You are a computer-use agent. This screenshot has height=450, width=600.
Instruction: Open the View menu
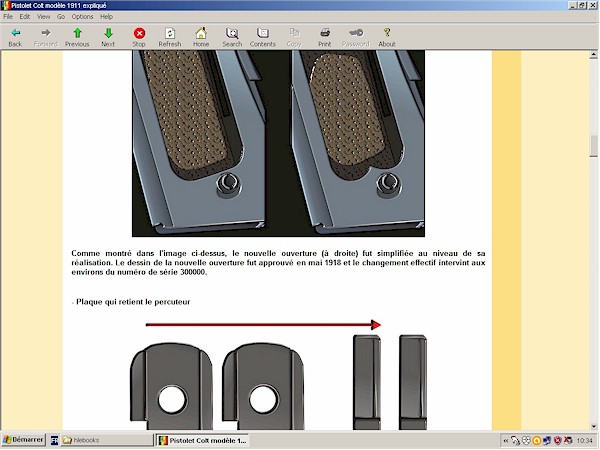(x=43, y=16)
